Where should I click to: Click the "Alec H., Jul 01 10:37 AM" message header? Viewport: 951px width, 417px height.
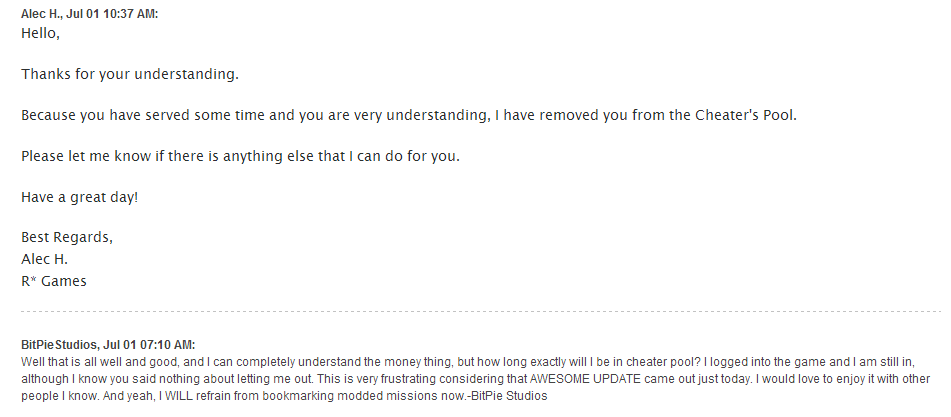(x=89, y=13)
